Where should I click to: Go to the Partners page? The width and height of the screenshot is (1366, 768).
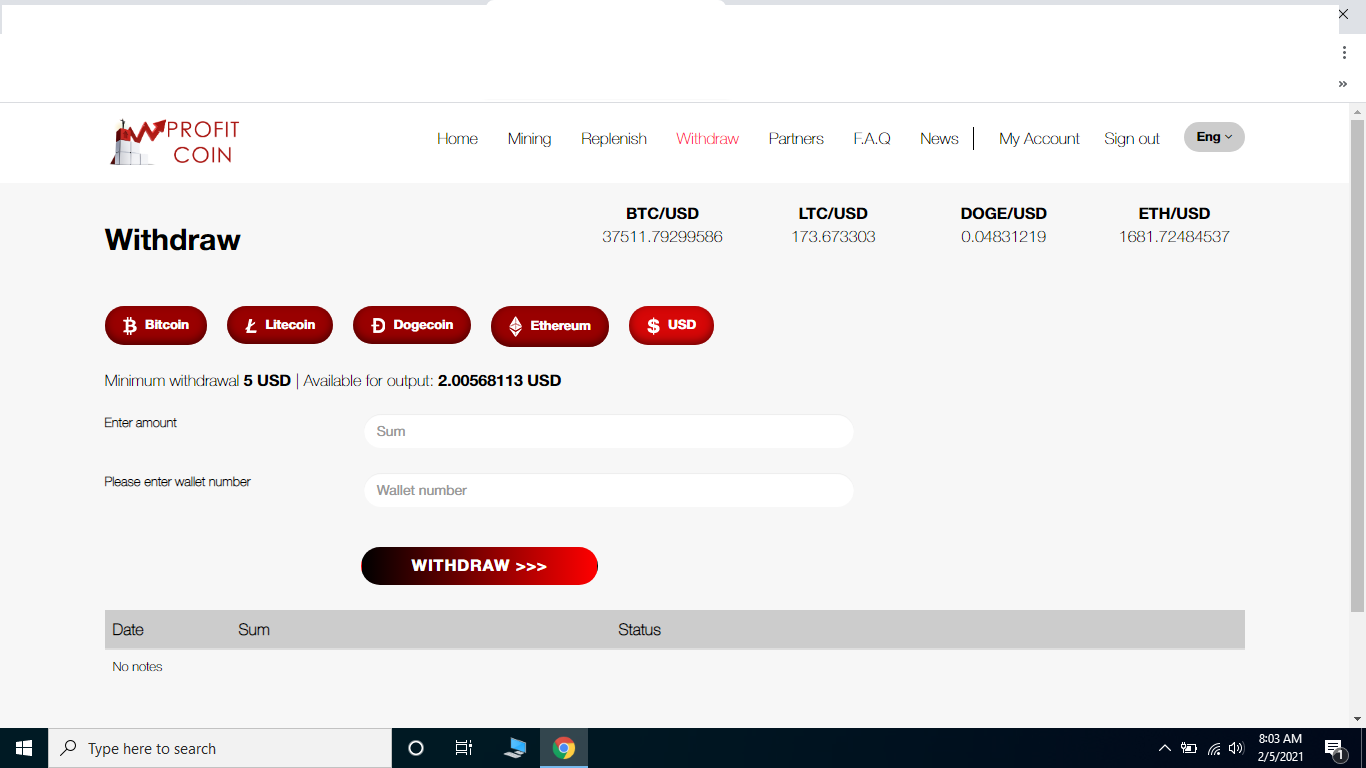[796, 139]
